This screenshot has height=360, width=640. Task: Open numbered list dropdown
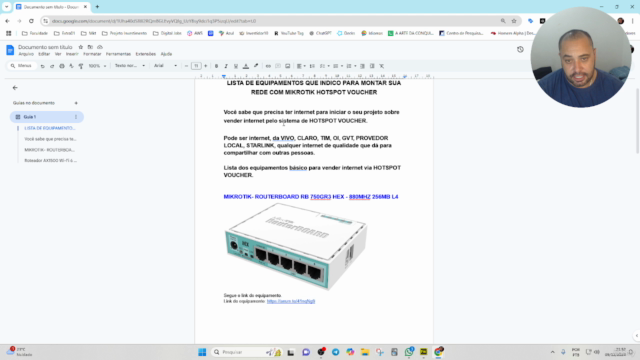(x=351, y=66)
